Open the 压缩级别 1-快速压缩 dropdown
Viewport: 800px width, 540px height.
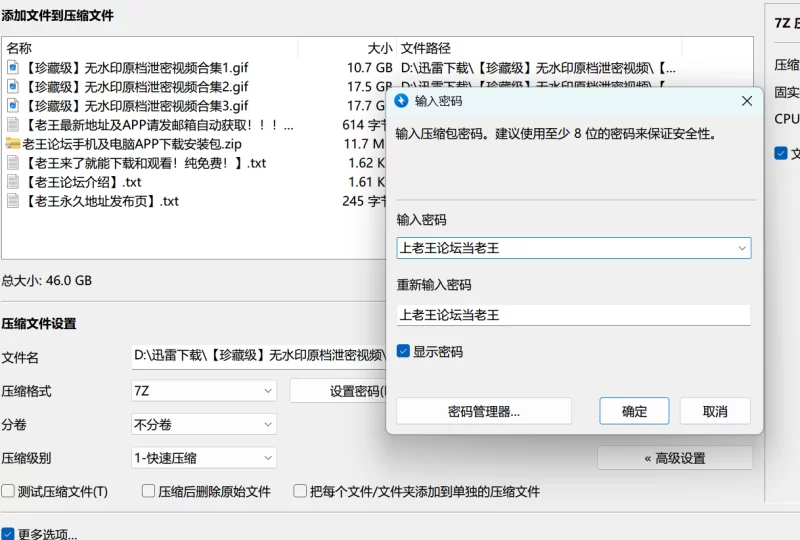[204, 458]
